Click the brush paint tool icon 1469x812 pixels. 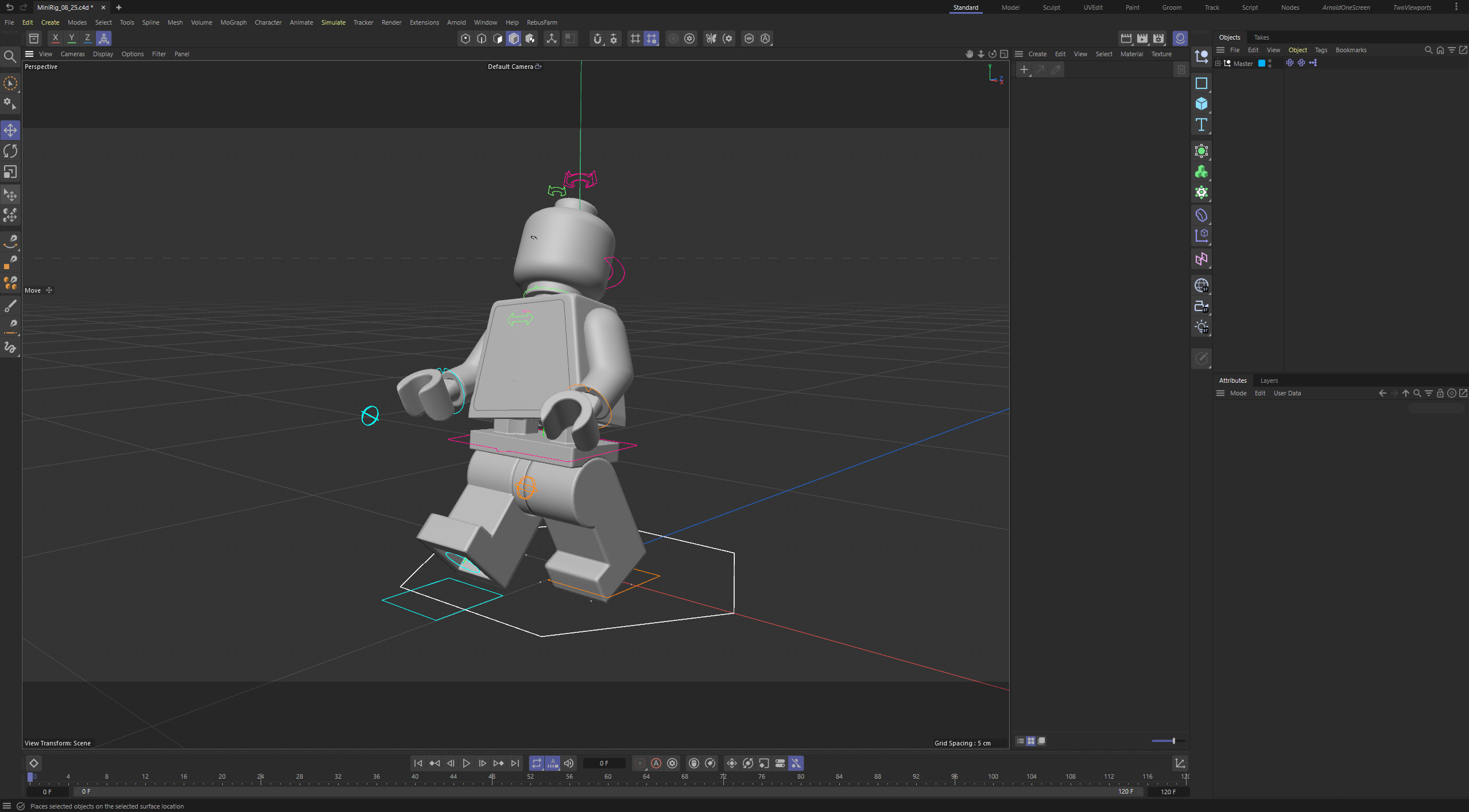10,306
